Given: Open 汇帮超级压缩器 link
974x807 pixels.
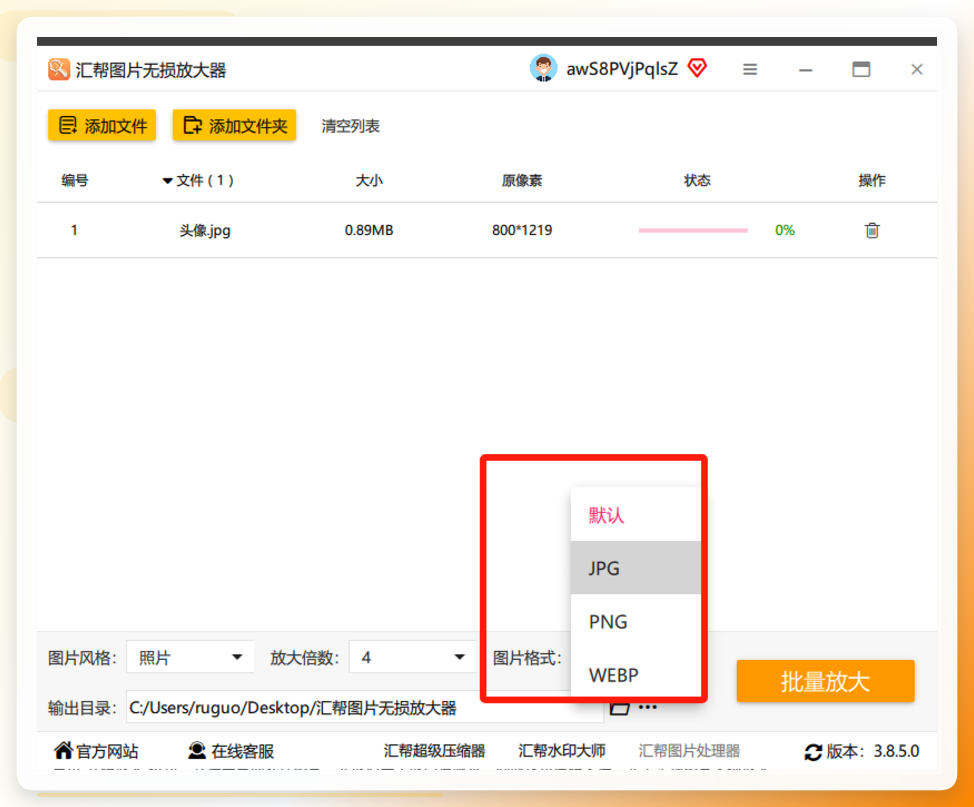Looking at the screenshot, I should click(434, 750).
